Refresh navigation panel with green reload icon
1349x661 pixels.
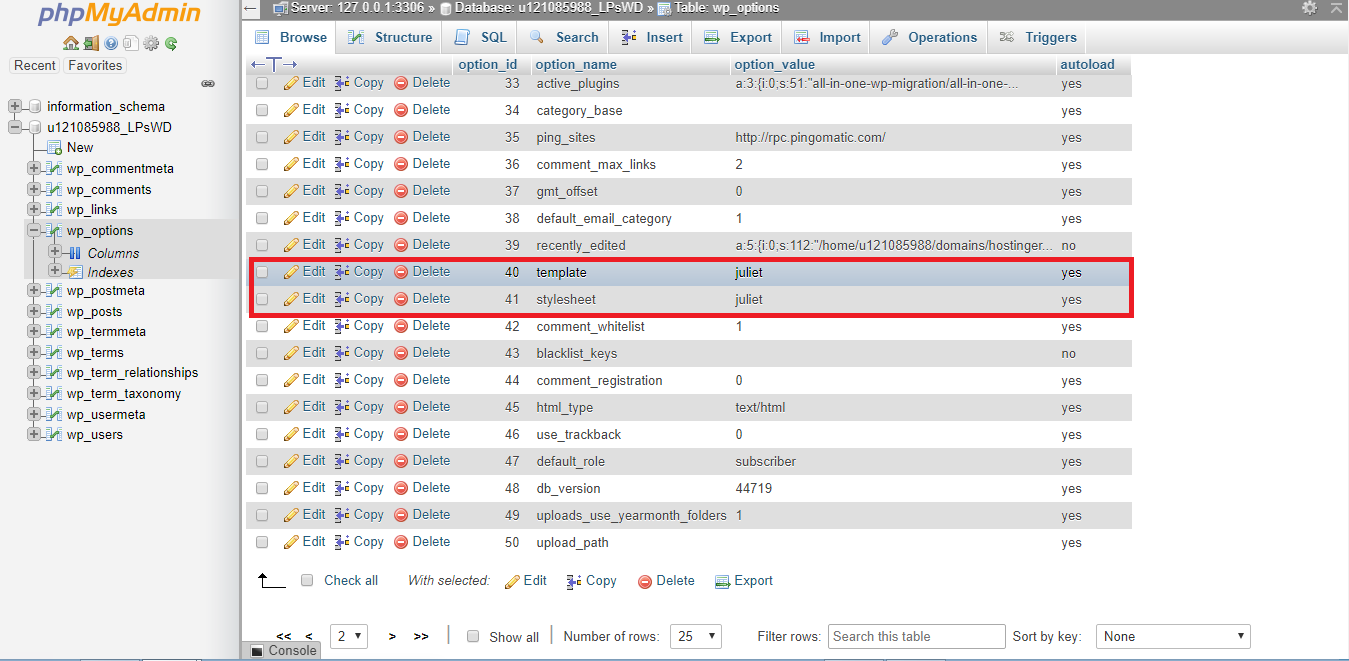(x=170, y=44)
